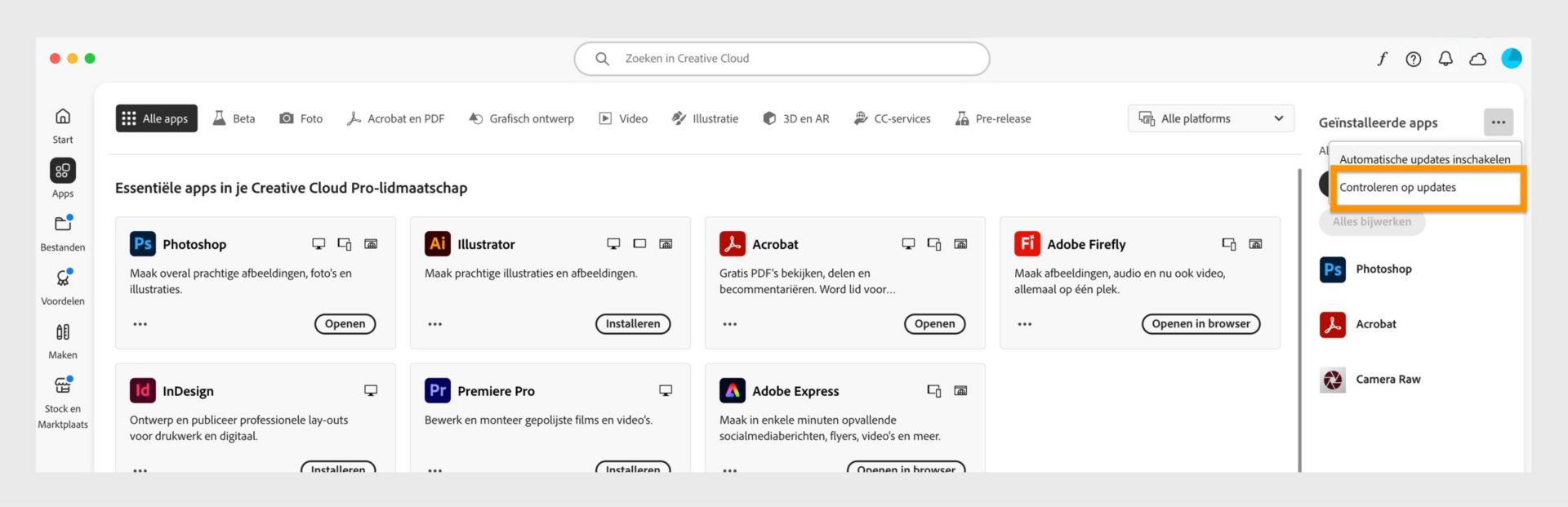Click the Premiere Pro card title
Viewport: 1568px width, 507px height.
click(x=497, y=391)
